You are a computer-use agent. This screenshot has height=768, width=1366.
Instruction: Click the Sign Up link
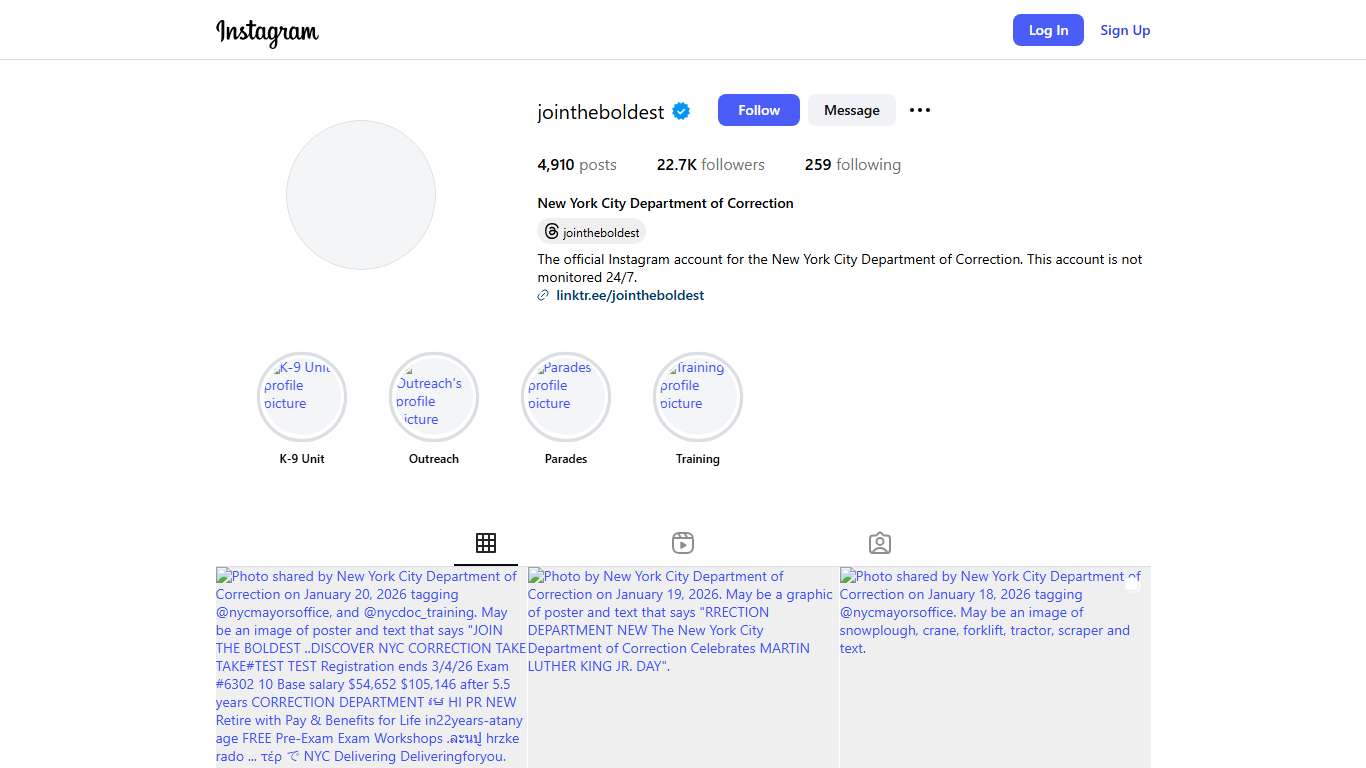tap(1125, 30)
